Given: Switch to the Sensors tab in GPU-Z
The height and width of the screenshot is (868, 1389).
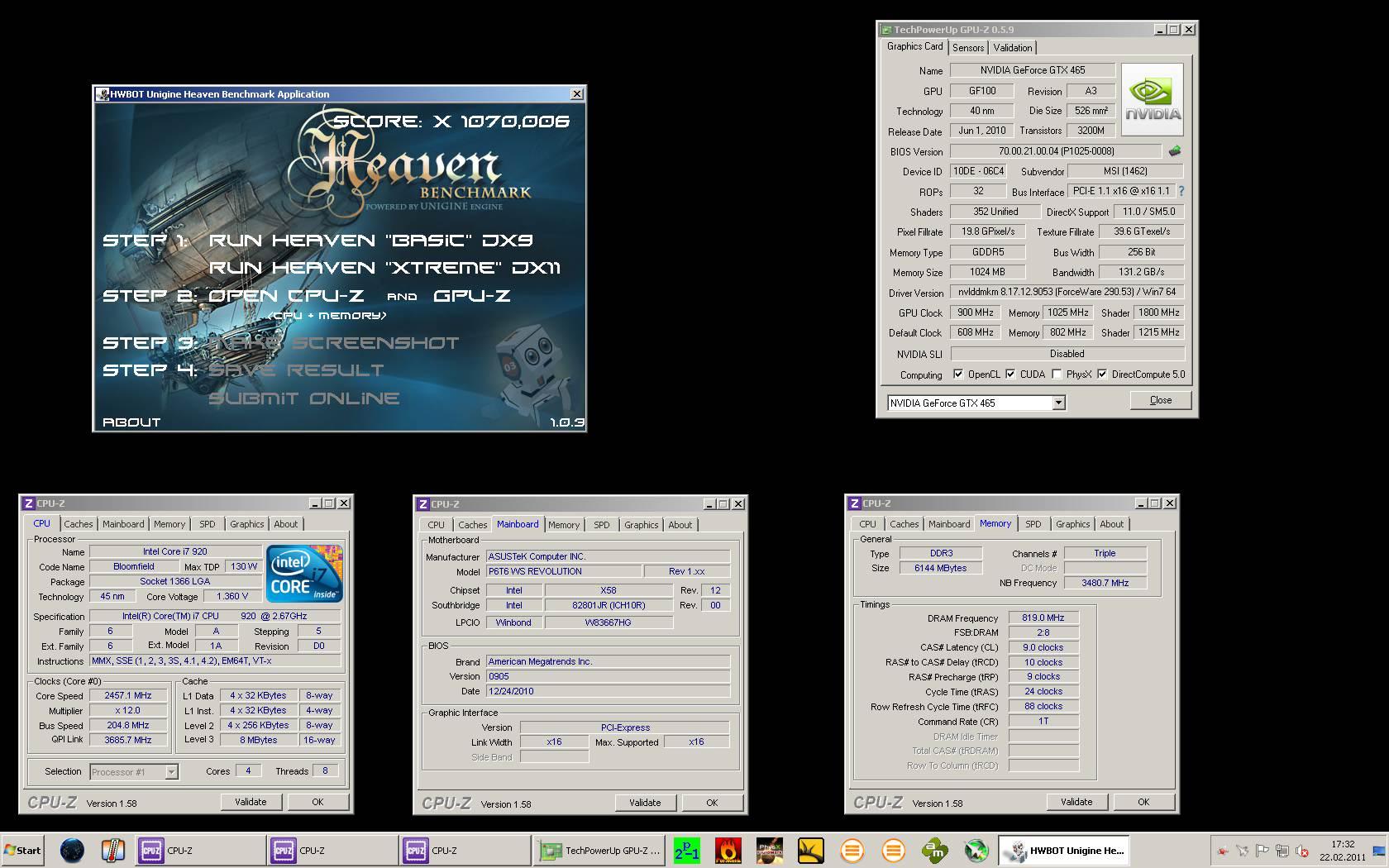Looking at the screenshot, I should (967, 48).
